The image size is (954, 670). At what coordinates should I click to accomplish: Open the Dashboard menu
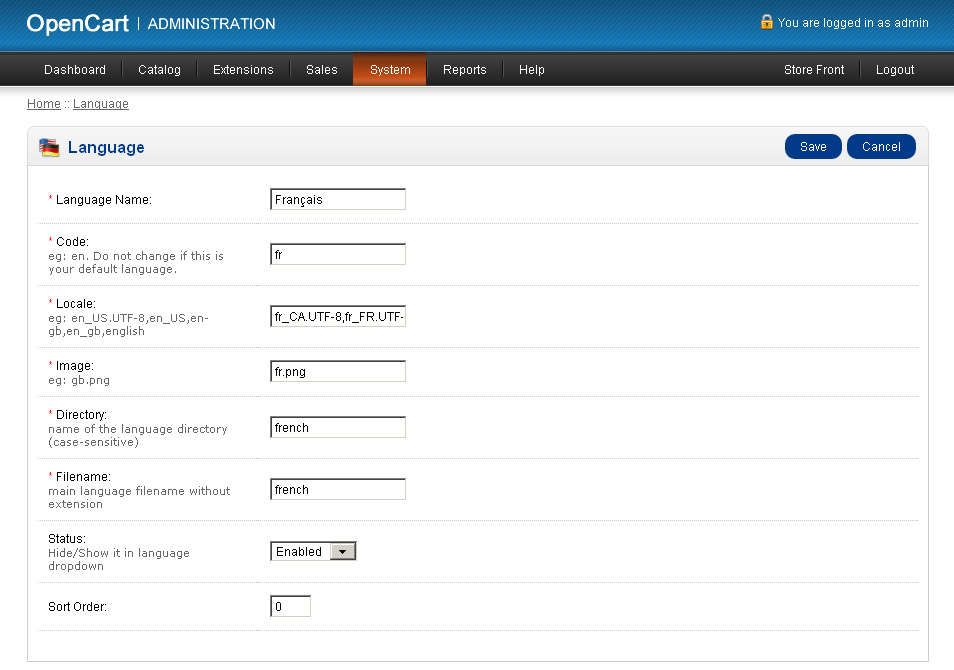pos(75,70)
